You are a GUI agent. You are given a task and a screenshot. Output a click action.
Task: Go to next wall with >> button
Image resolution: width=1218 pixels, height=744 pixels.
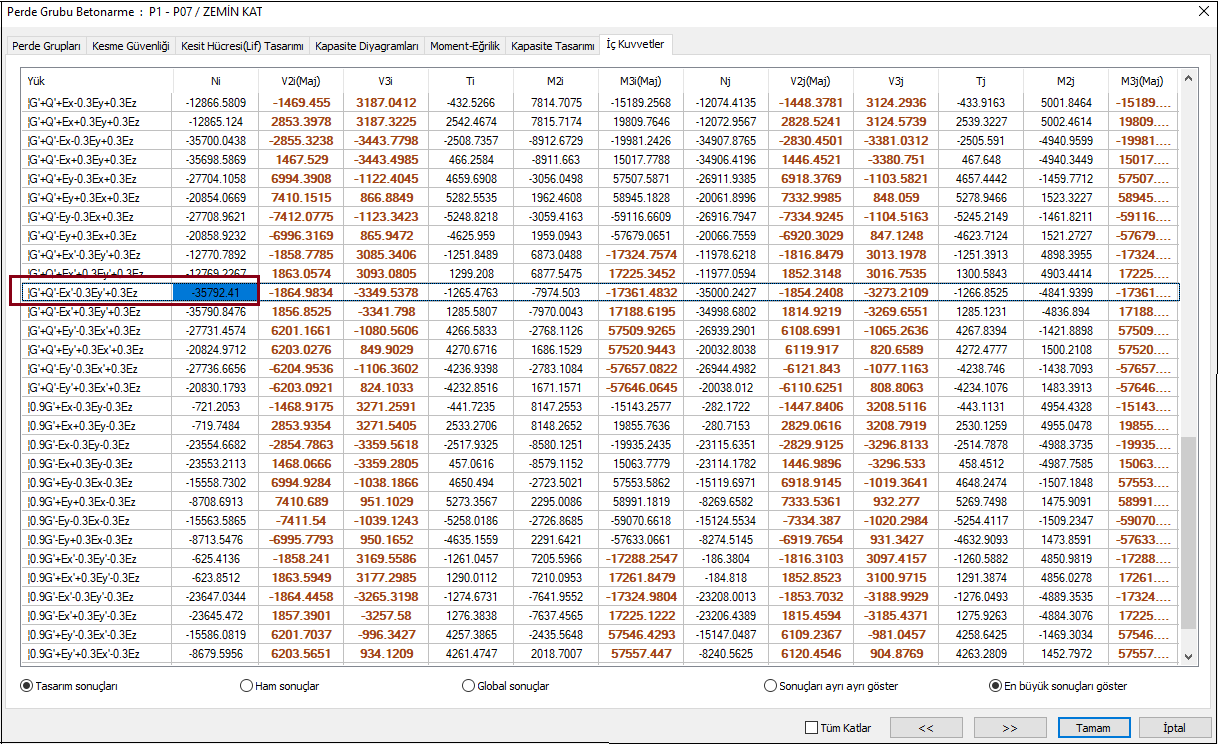1009,727
